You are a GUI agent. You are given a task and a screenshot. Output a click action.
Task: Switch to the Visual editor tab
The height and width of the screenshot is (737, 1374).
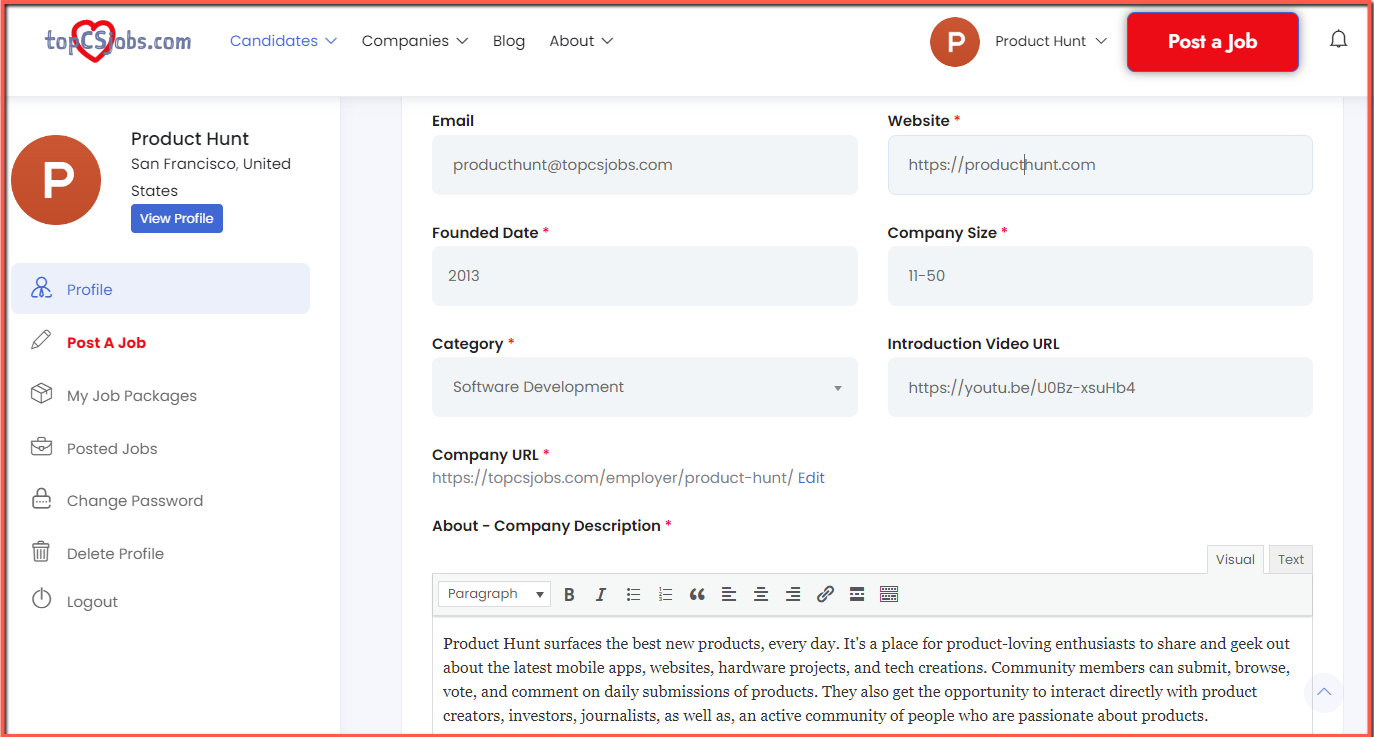pyautogui.click(x=1235, y=559)
